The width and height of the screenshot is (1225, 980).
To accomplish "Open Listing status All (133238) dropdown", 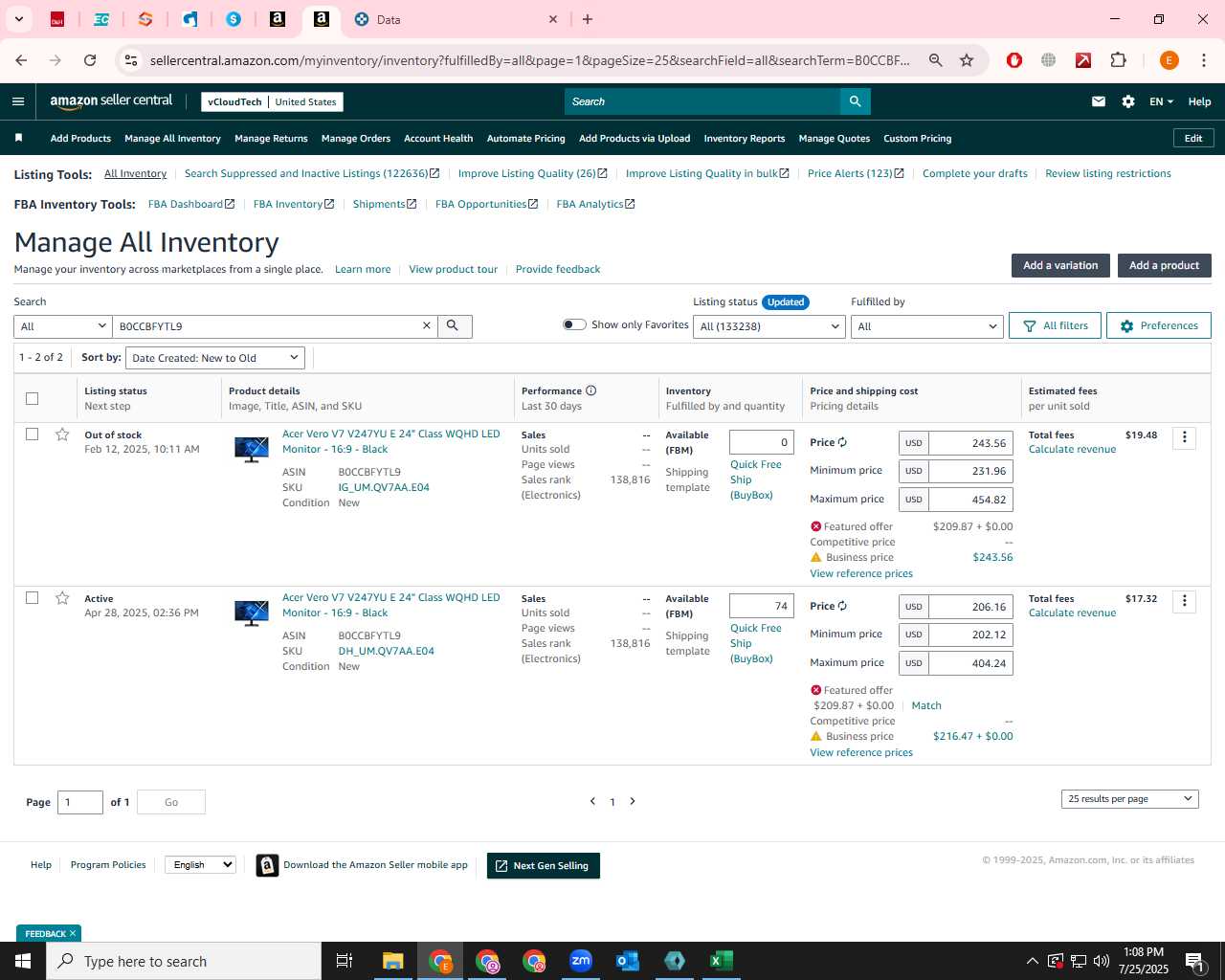I will tap(769, 326).
